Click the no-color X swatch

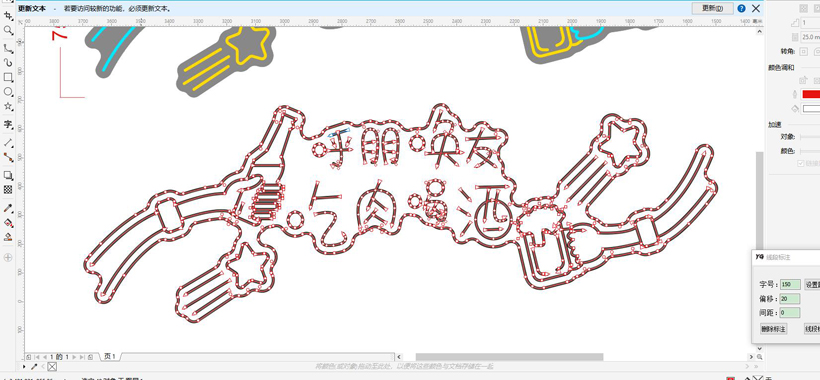point(51,367)
